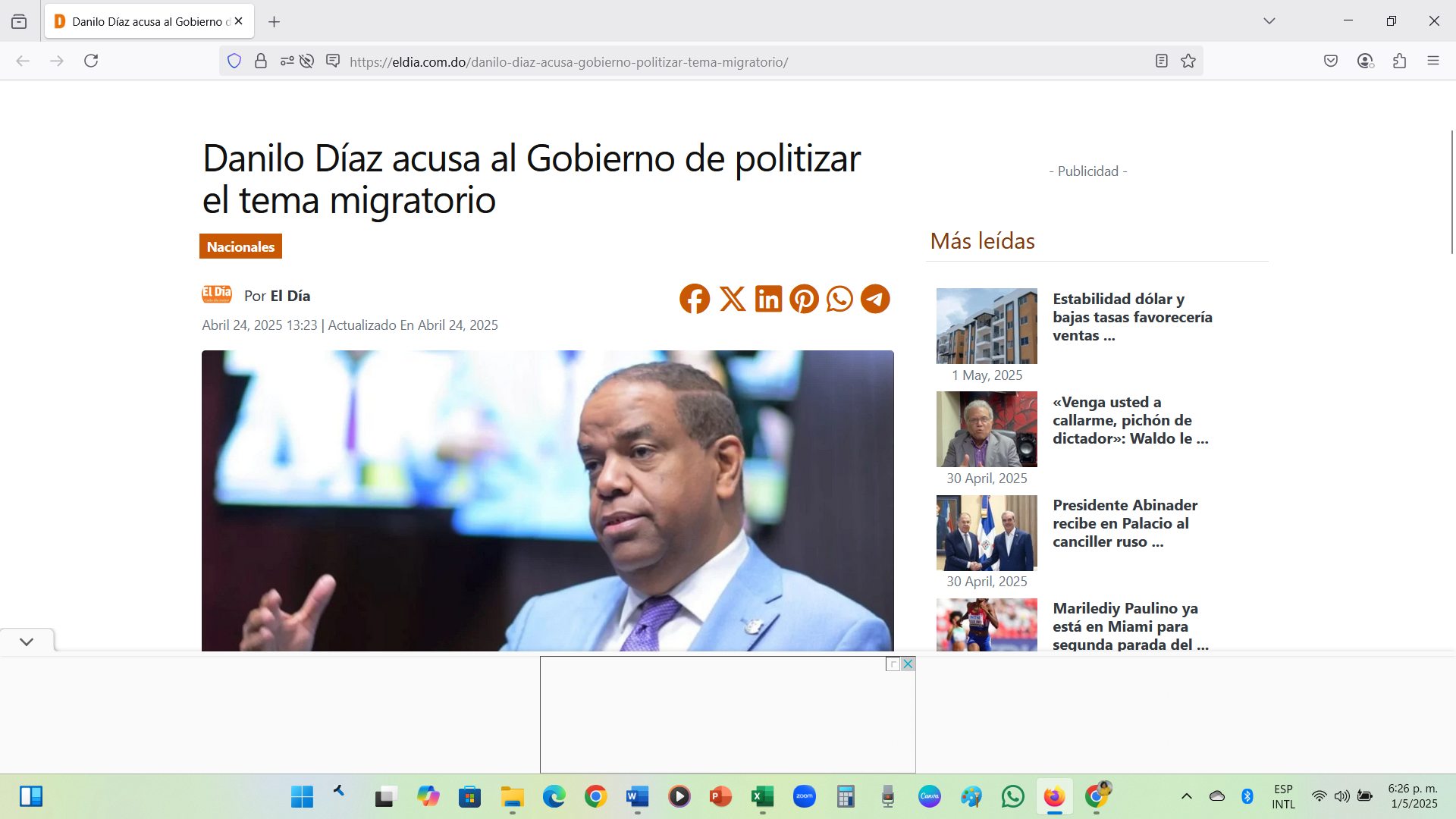This screenshot has height=819, width=1456.
Task: Open the Nacionales category tag
Action: [x=240, y=246]
